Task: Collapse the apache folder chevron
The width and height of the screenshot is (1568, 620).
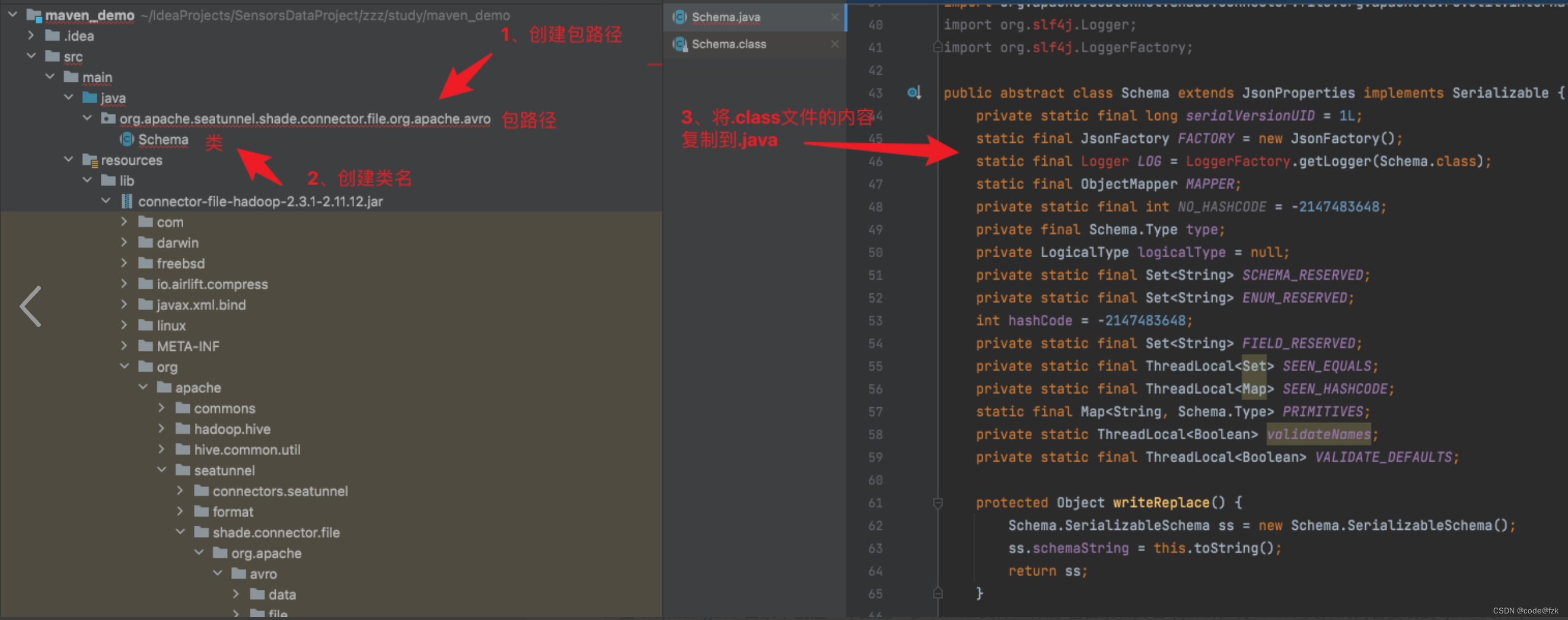Action: click(143, 387)
